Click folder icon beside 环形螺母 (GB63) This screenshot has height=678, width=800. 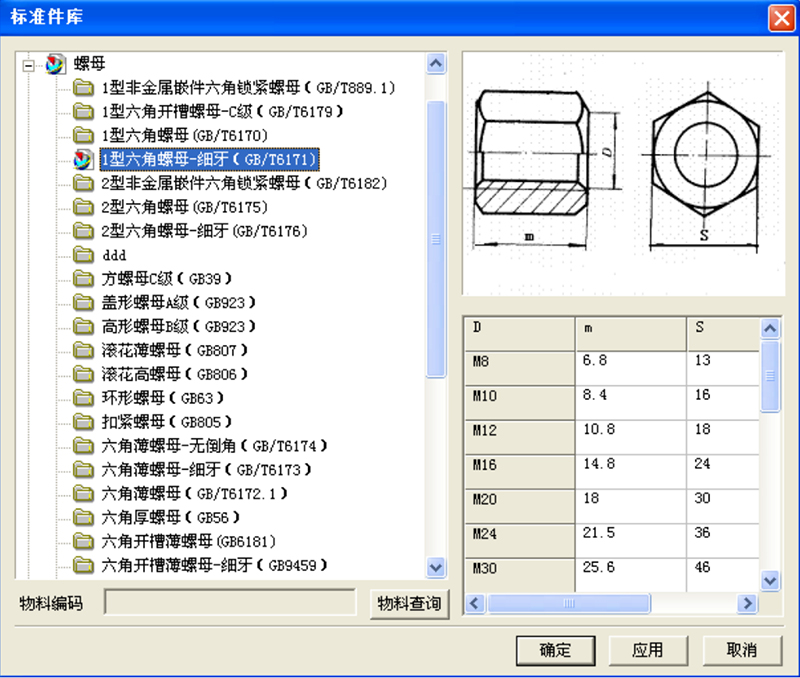click(x=84, y=399)
